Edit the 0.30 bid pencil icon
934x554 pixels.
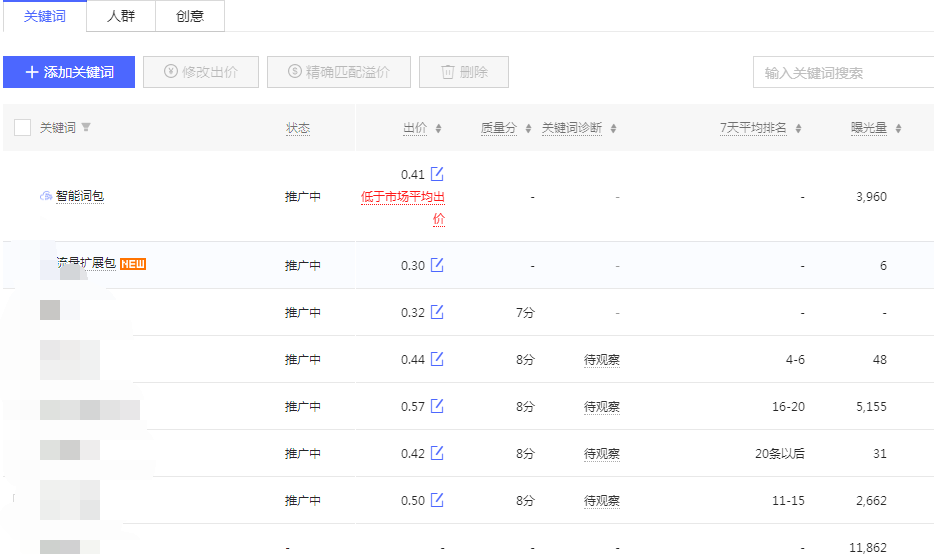437,265
